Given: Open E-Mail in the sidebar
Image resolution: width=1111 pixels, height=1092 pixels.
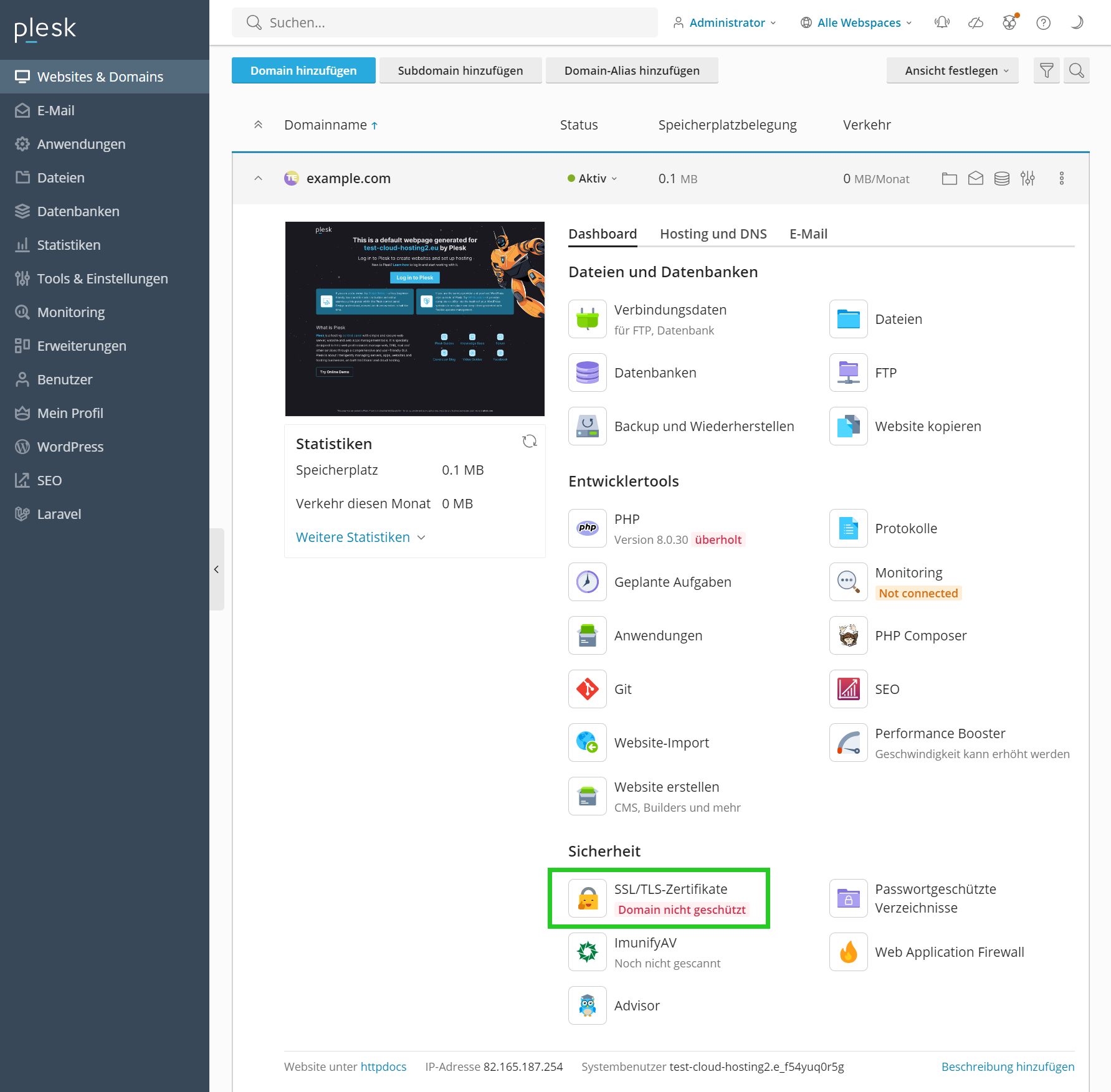Looking at the screenshot, I should click(x=105, y=110).
